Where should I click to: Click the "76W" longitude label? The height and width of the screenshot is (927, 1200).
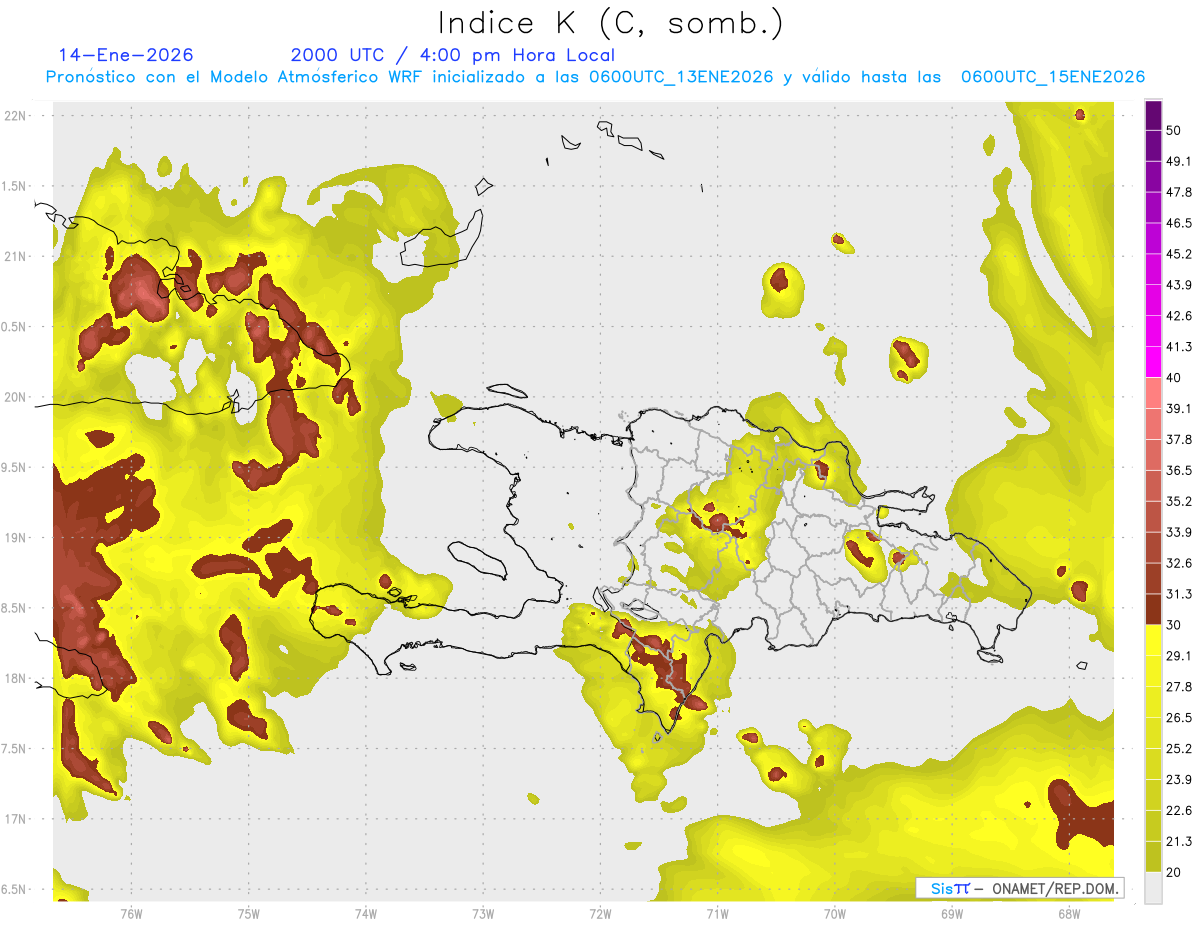click(x=131, y=913)
